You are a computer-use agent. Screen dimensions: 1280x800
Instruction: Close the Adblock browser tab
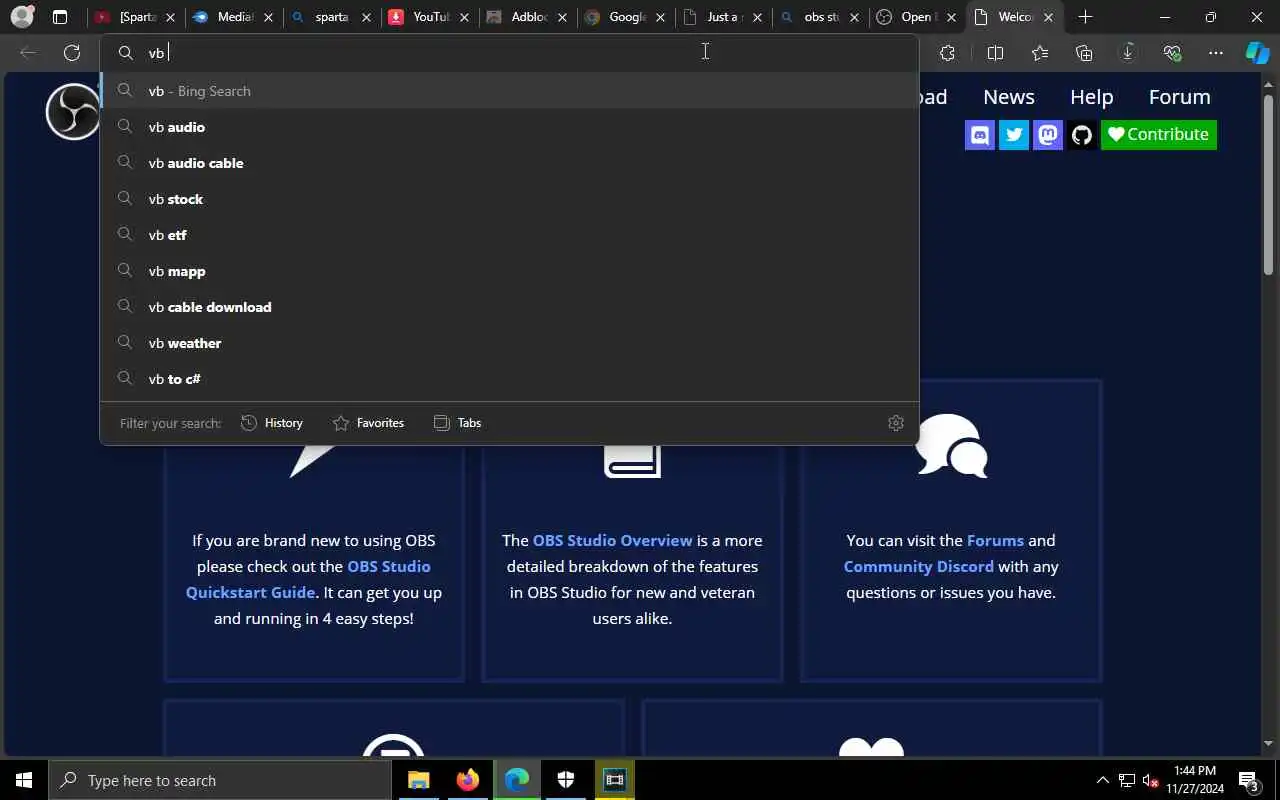[562, 17]
